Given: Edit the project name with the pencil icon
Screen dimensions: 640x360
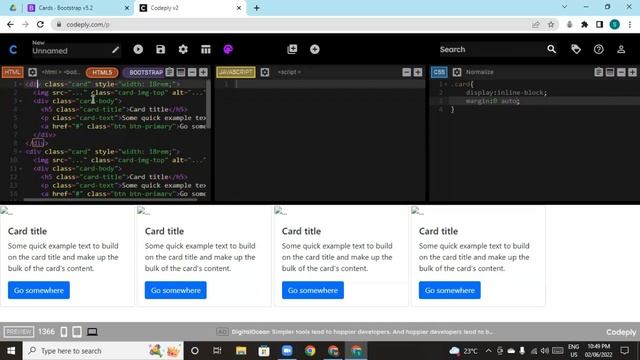Looking at the screenshot, I should (x=116, y=50).
